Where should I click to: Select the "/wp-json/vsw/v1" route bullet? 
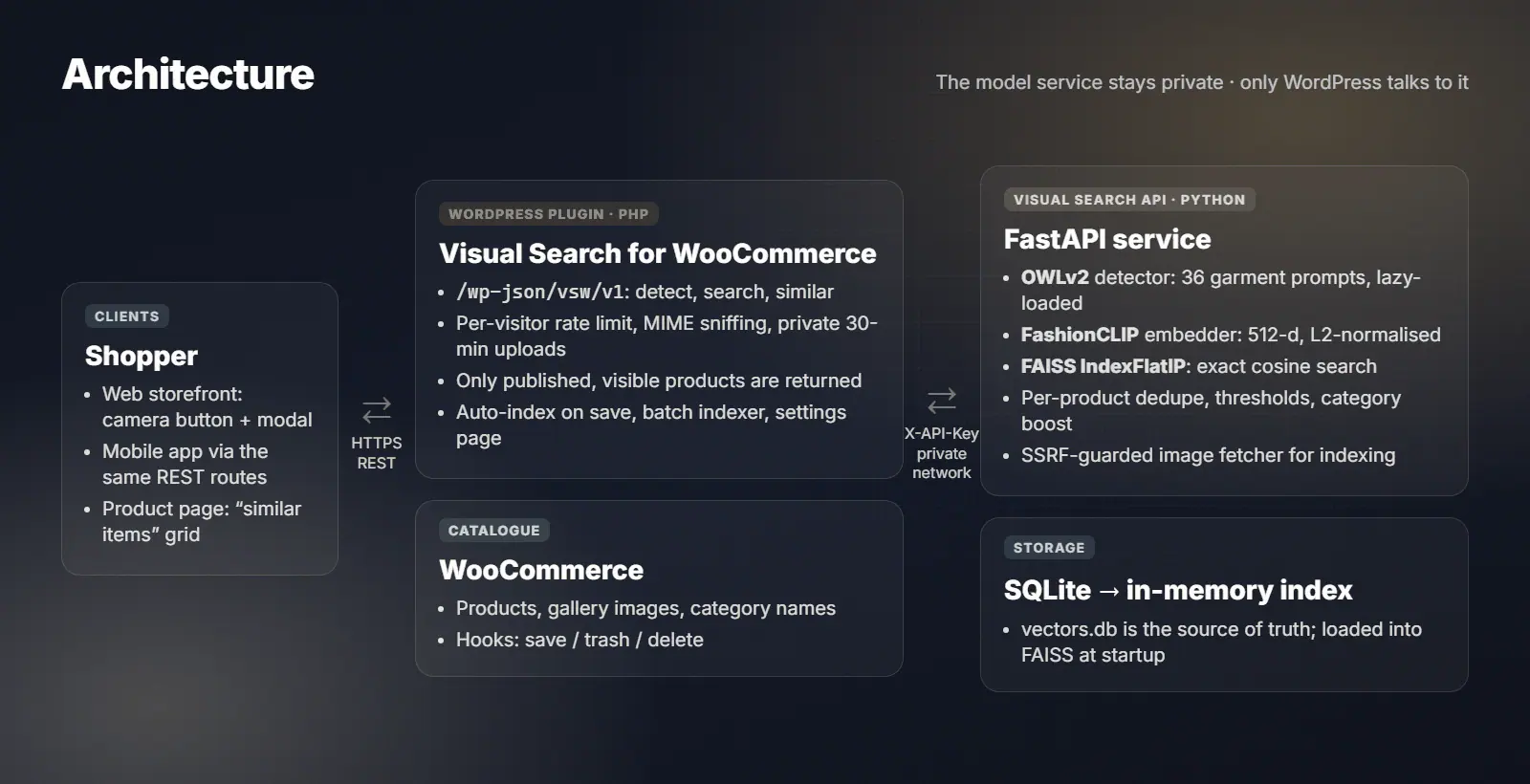[645, 292]
